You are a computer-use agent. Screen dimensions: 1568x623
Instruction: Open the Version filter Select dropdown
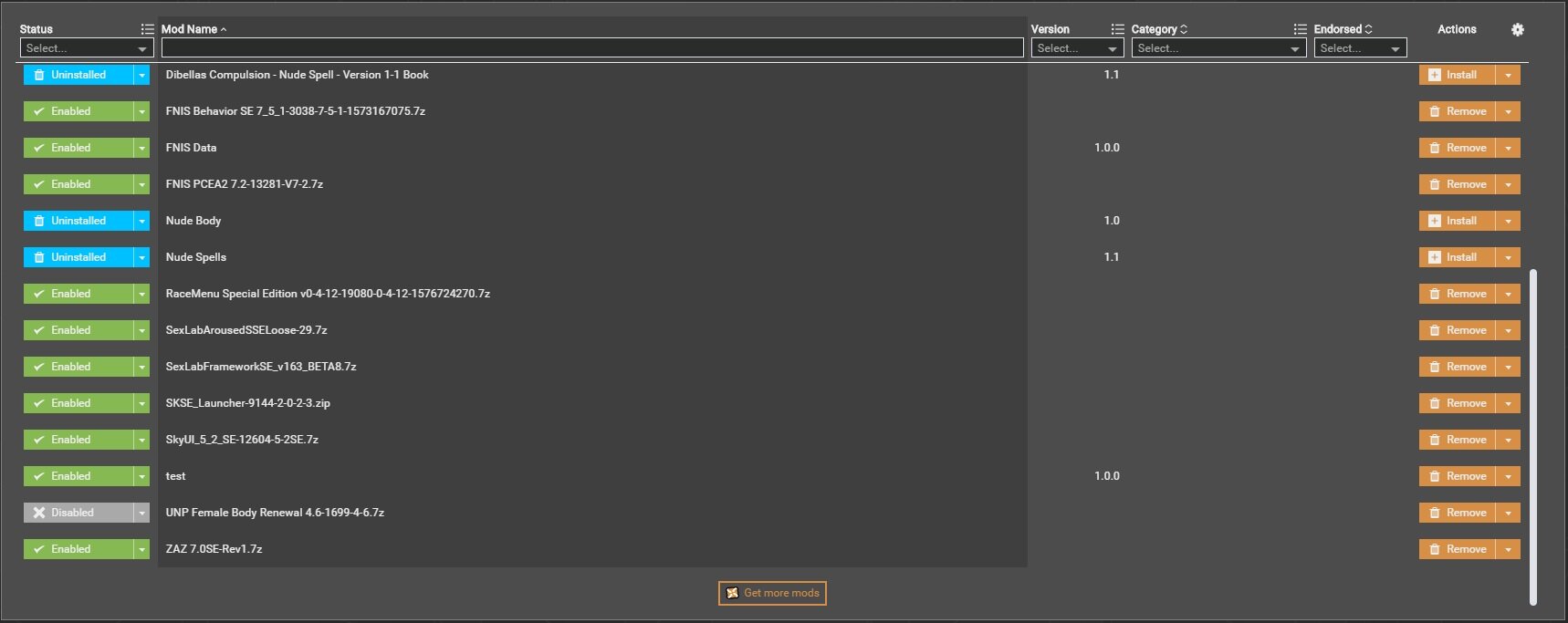point(1077,48)
